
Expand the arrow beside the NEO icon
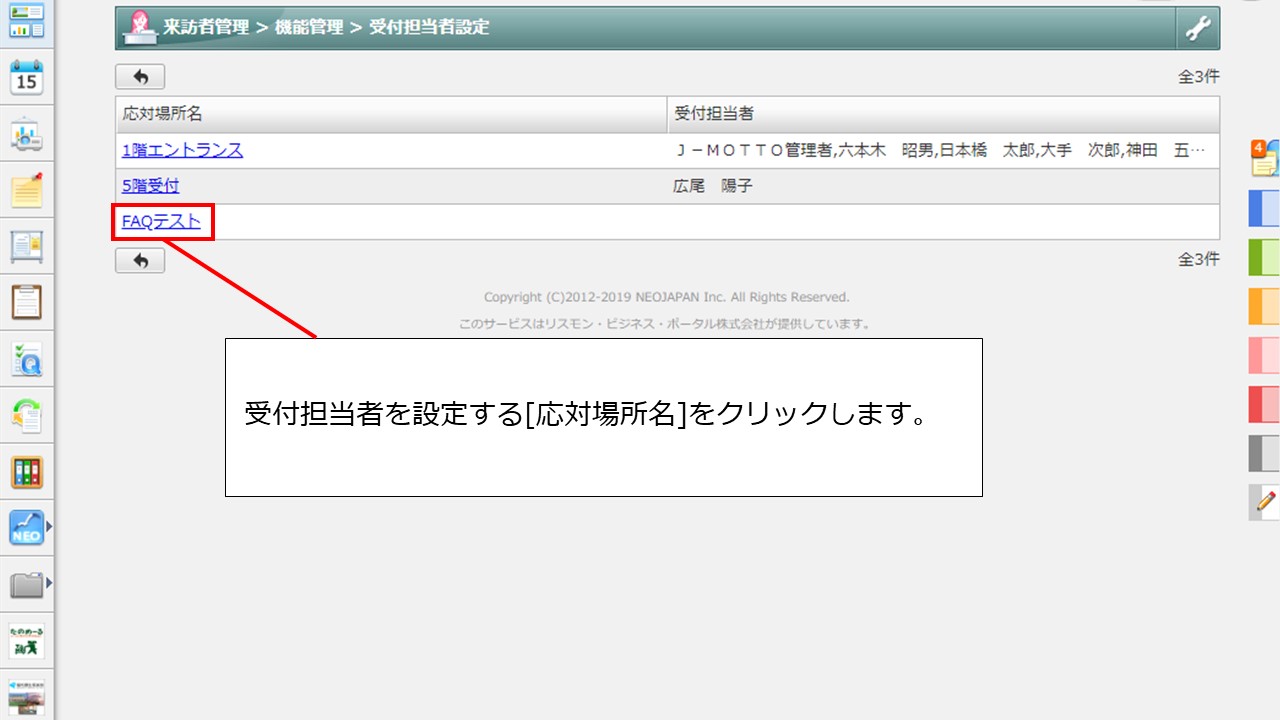point(48,526)
